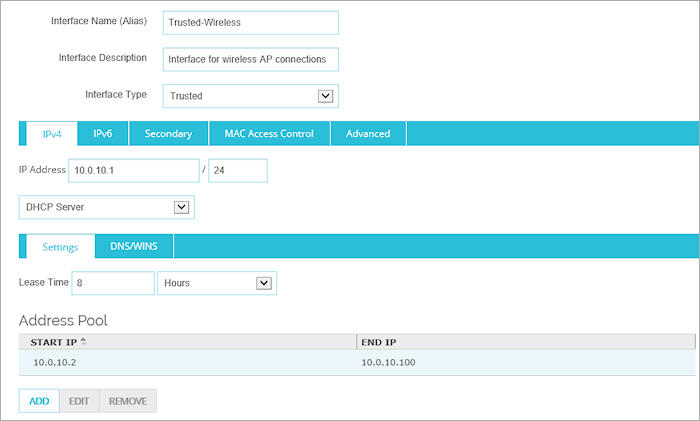Edit the Interface Description field
Screen dimensions: 700x421
click(x=250, y=59)
